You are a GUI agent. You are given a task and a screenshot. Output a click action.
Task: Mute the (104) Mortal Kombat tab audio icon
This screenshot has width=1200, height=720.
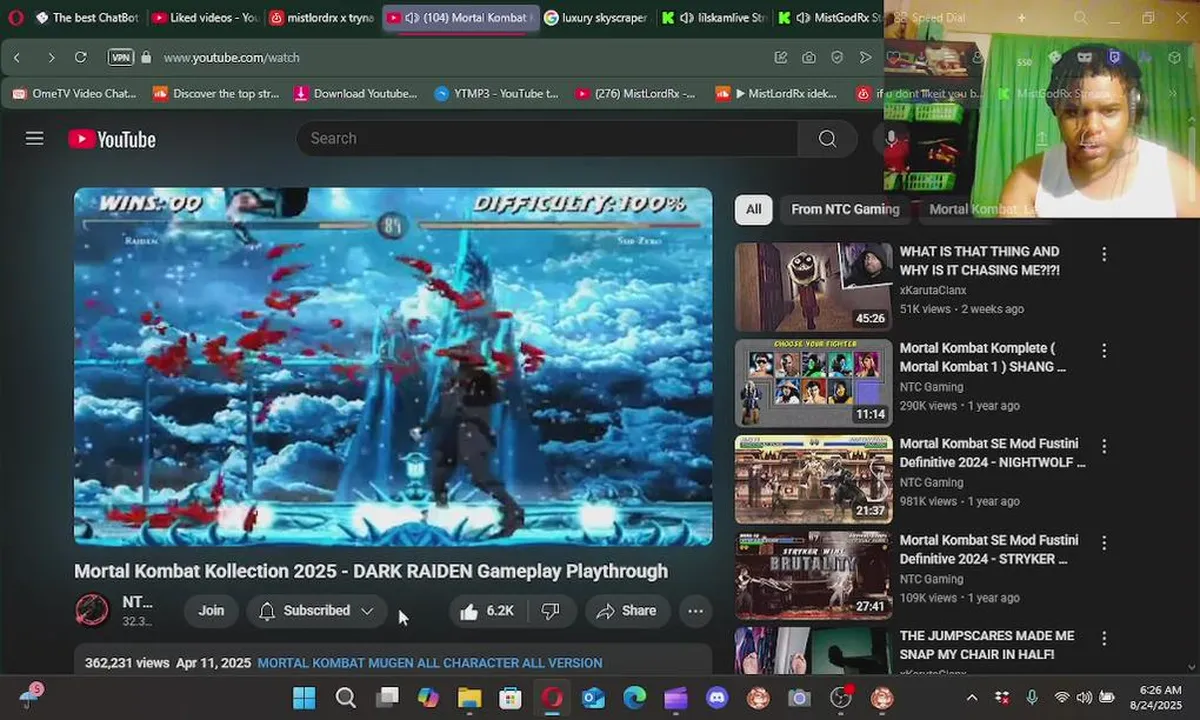[412, 18]
